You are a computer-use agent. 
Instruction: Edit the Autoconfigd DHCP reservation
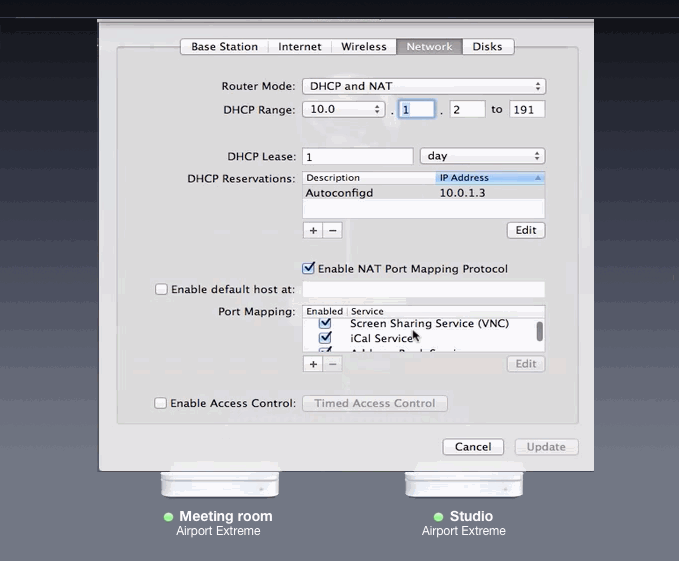[x=526, y=230]
